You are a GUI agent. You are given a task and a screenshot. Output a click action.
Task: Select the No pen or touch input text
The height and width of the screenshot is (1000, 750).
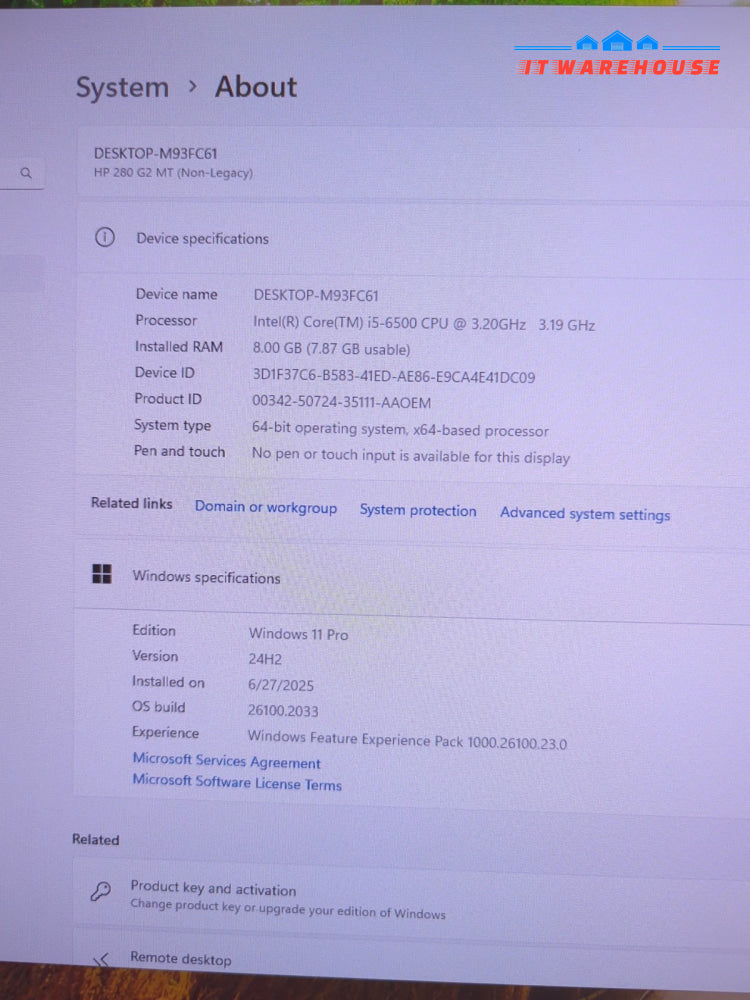[411, 456]
